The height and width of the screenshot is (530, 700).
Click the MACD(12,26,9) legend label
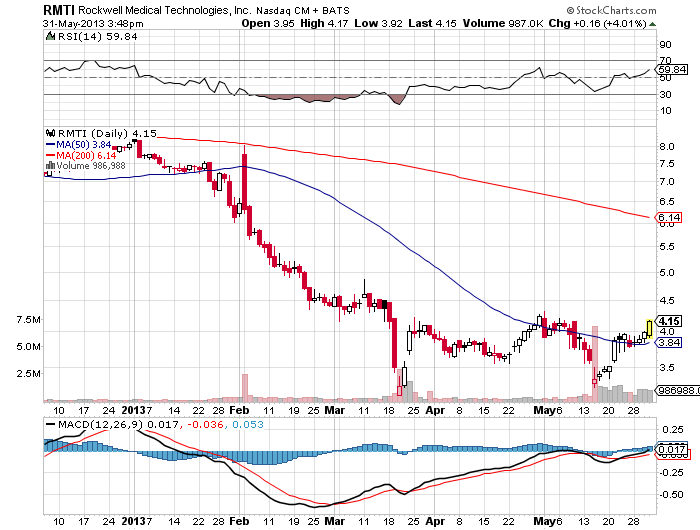(100, 424)
